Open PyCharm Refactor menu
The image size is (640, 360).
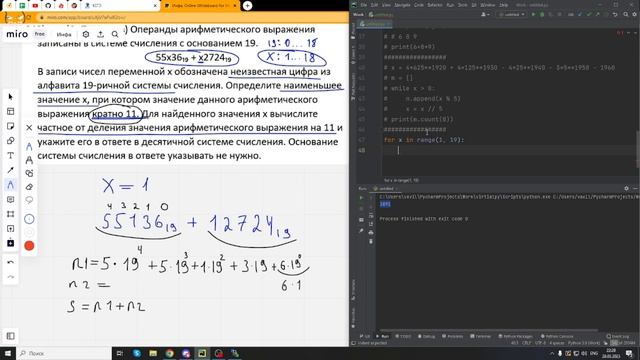pyautogui.click(x=435, y=5)
